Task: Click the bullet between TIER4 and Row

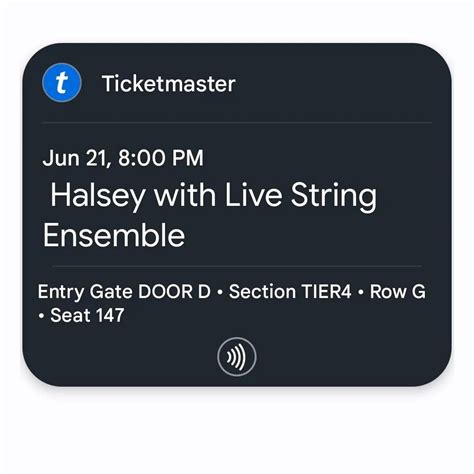Action: click(x=360, y=292)
